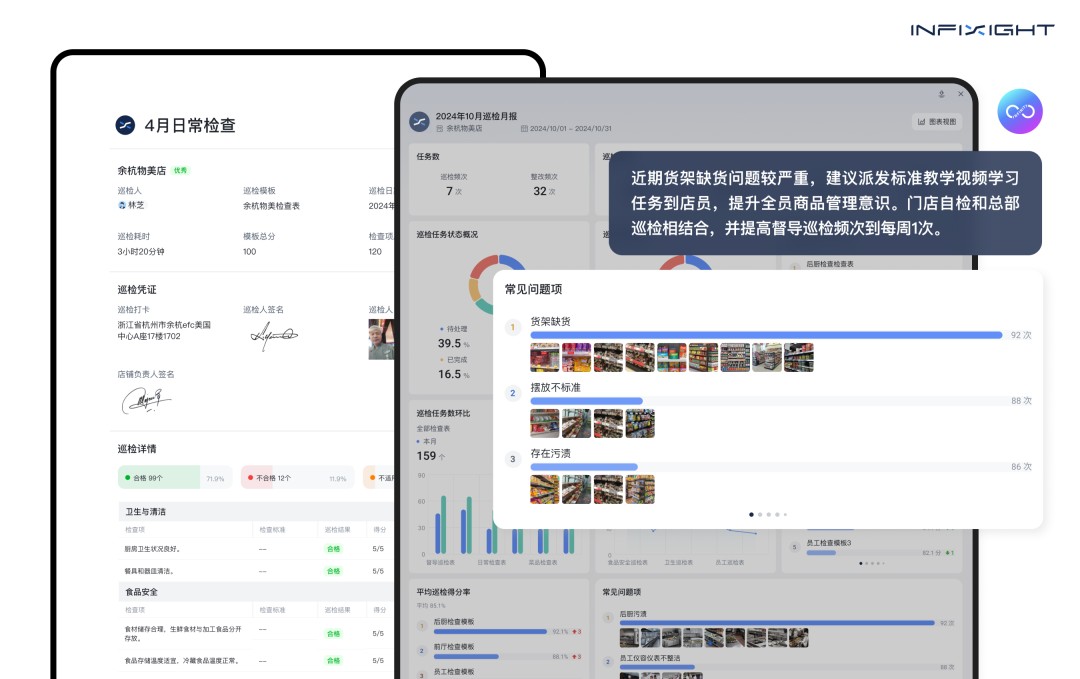The width and height of the screenshot is (1080, 679).
Task: Click the 巡检频次 7 次 statistic
Action: pos(454,185)
